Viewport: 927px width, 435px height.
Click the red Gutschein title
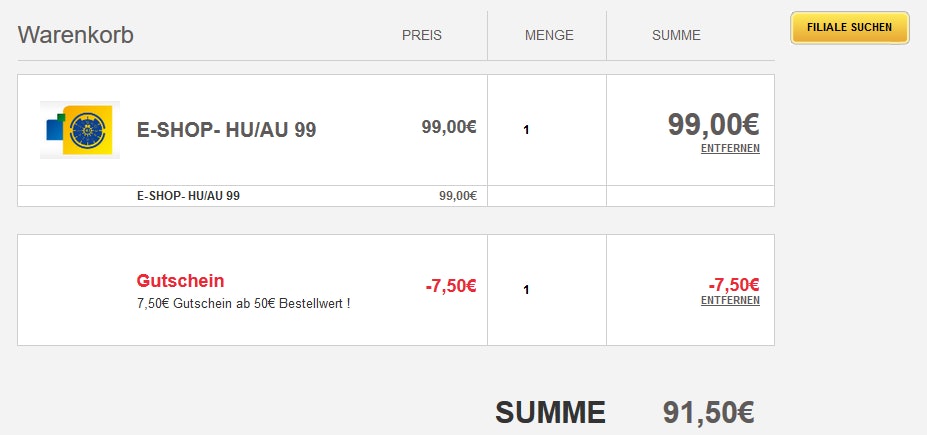(x=180, y=281)
